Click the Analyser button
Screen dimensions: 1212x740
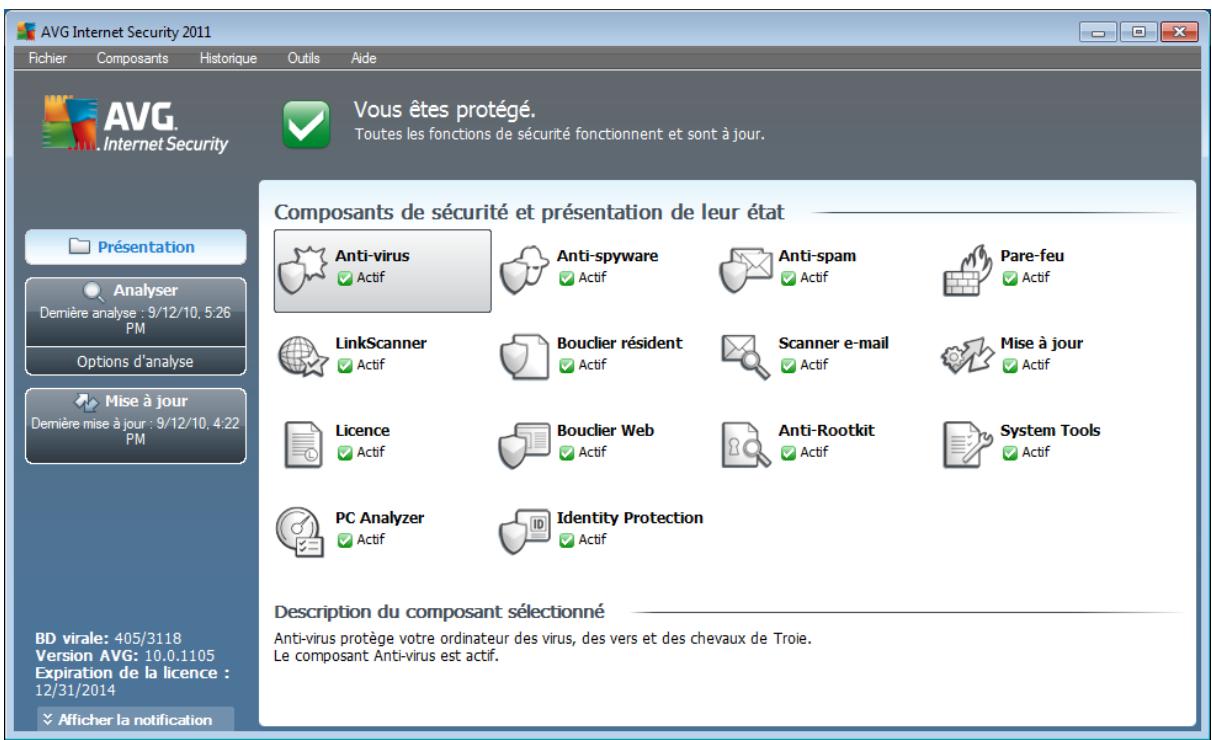pos(134,312)
